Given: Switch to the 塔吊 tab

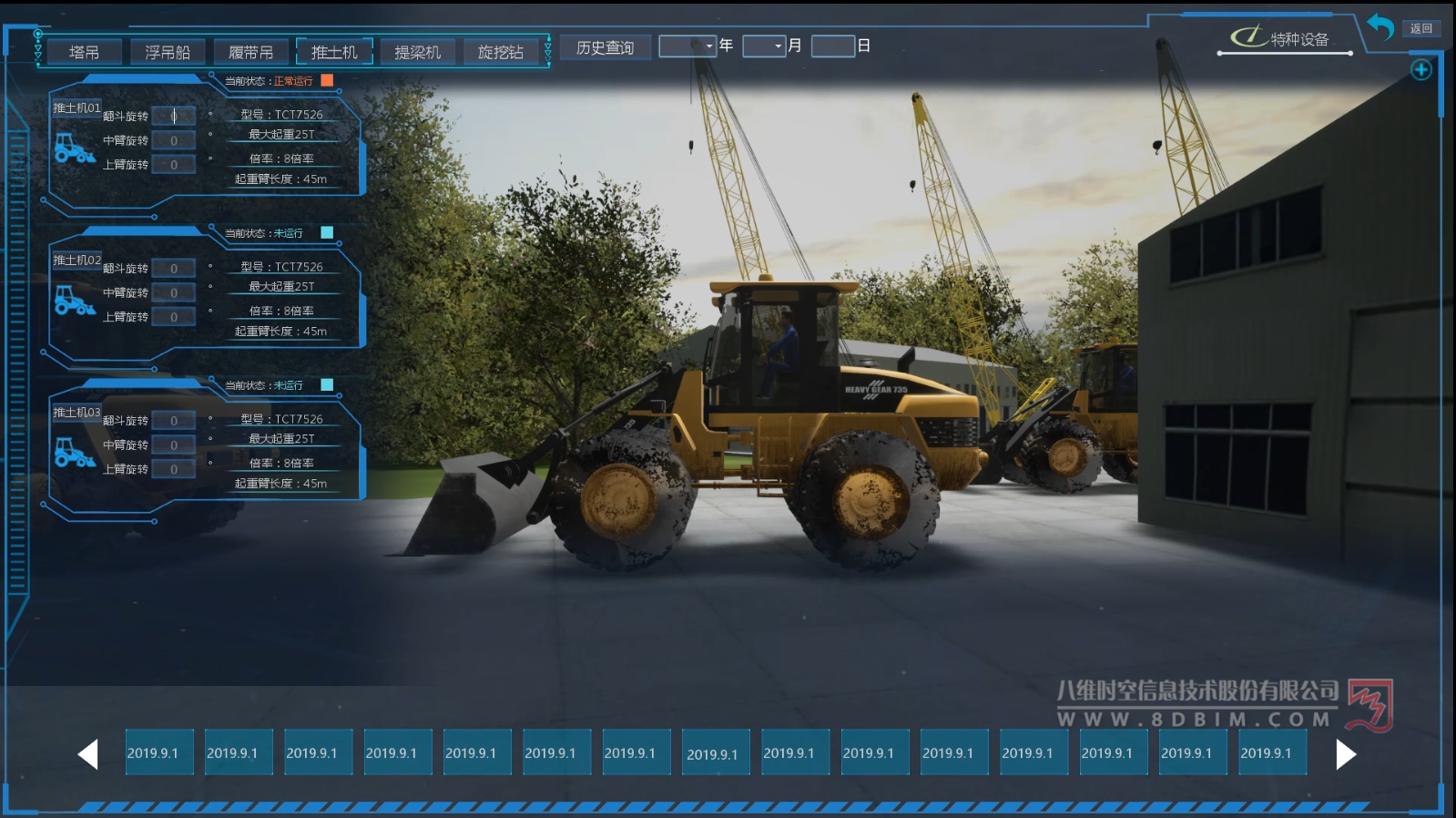Looking at the screenshot, I should tap(84, 52).
